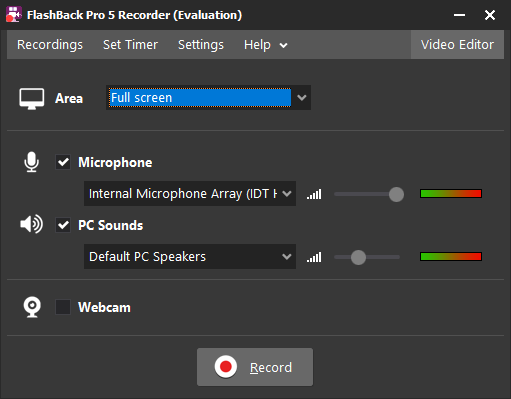511x399 pixels.
Task: Click the red record circle icon
Action: coord(226,367)
